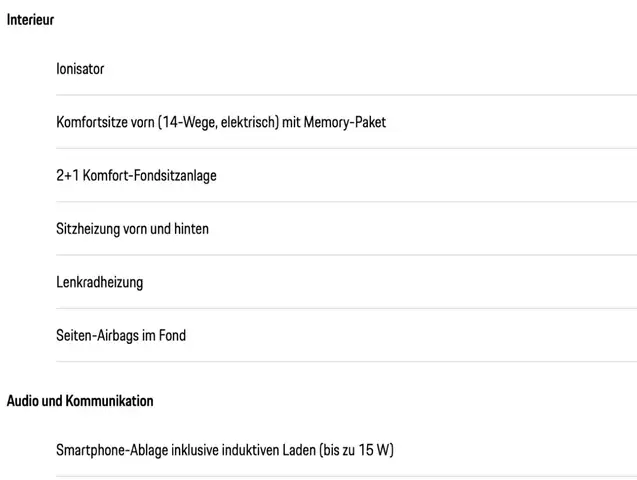Click the Interieur section heading
637x480 pixels.
coord(30,20)
